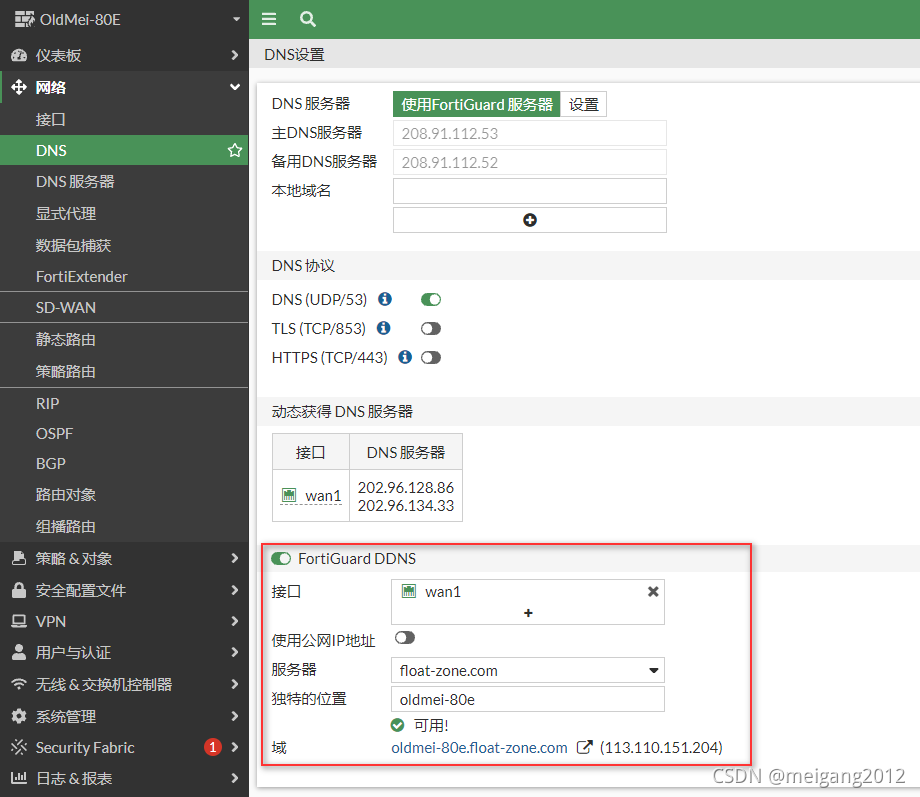This screenshot has width=920, height=797.
Task: Open the oldmei-80e.float-zone.com link
Action: click(479, 747)
